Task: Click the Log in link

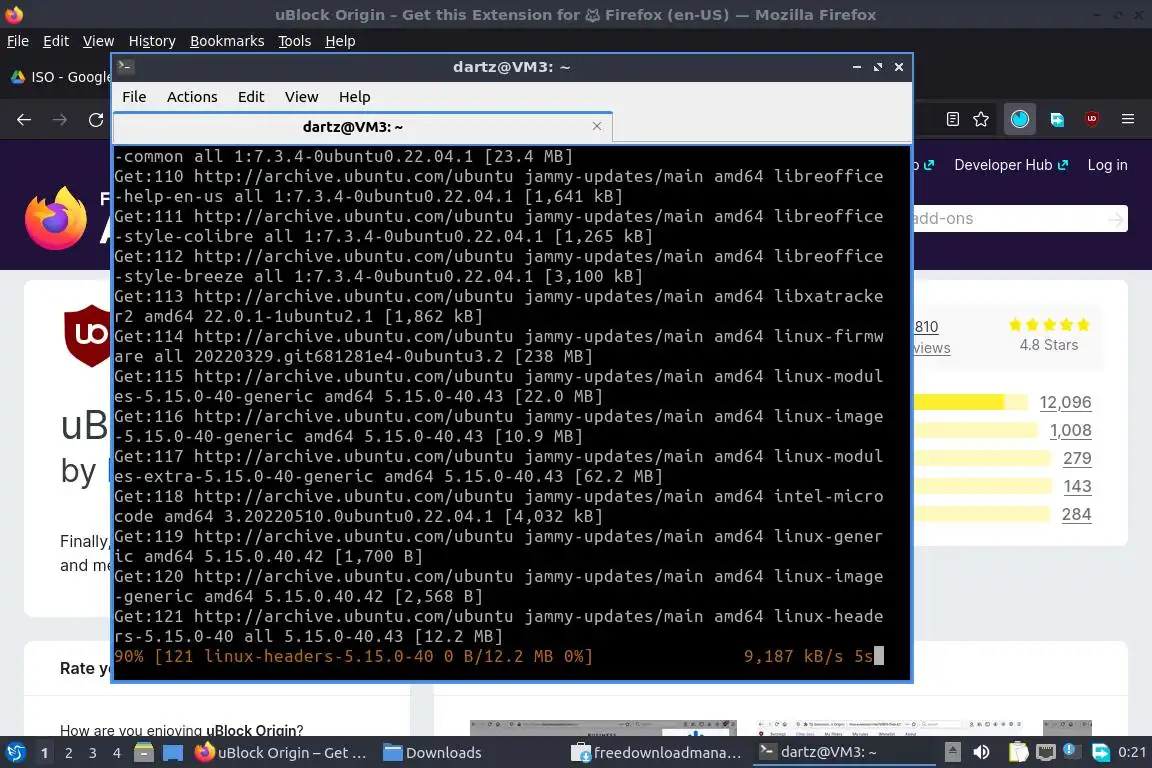Action: pos(1107,165)
